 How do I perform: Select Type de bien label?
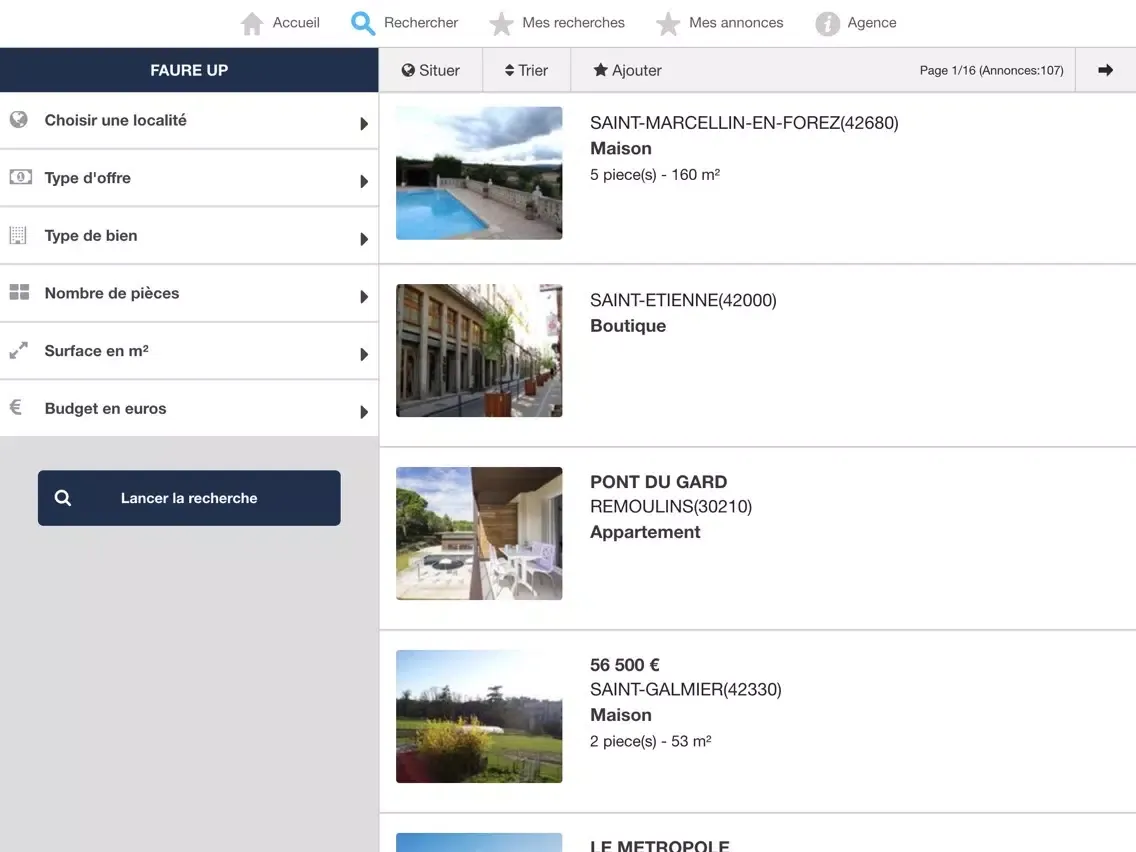[x=91, y=235]
